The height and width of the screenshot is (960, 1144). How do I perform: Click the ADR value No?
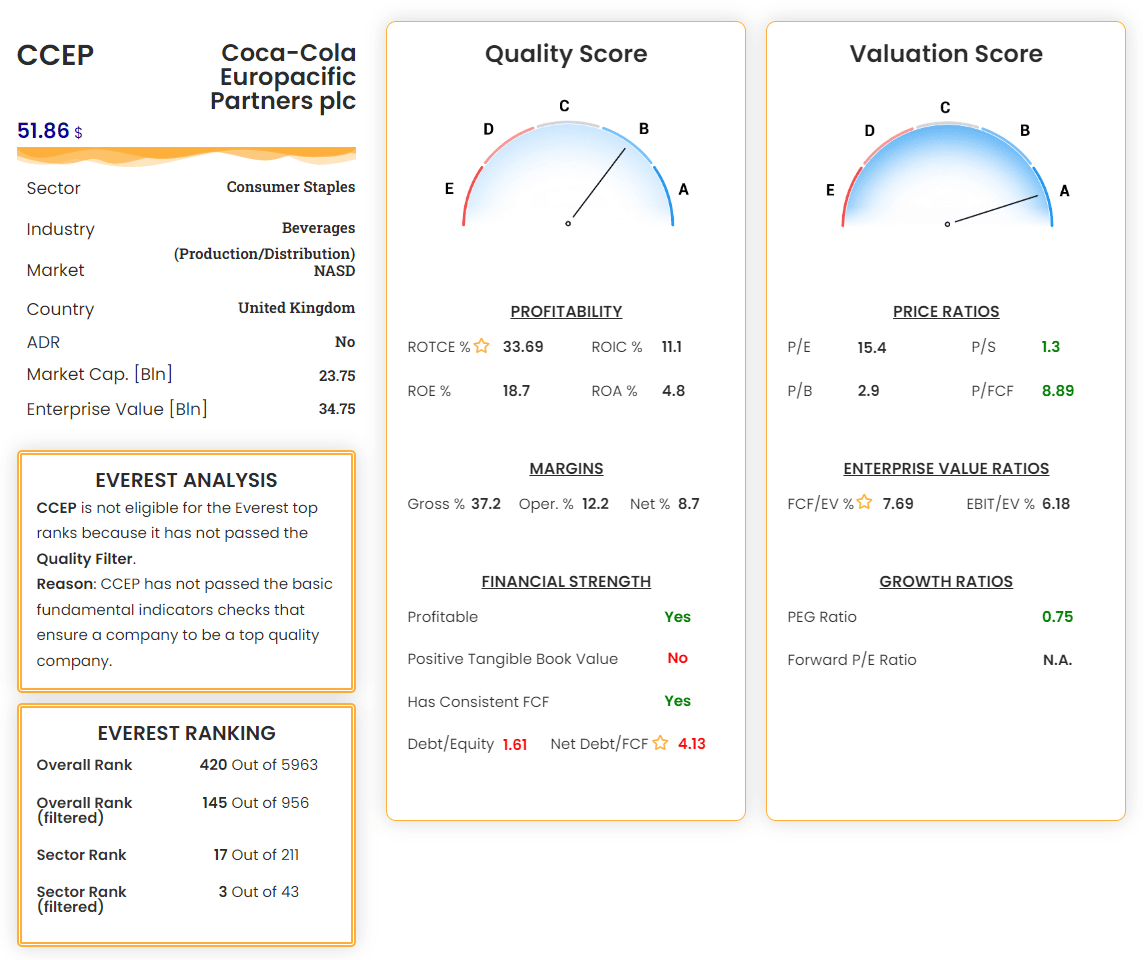(x=344, y=341)
